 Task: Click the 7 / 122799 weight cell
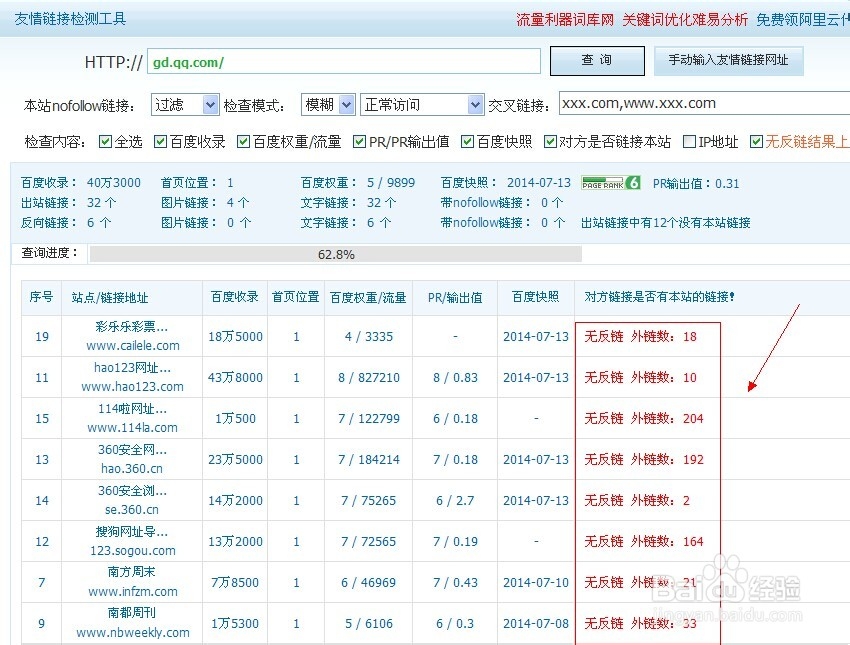pyautogui.click(x=369, y=418)
